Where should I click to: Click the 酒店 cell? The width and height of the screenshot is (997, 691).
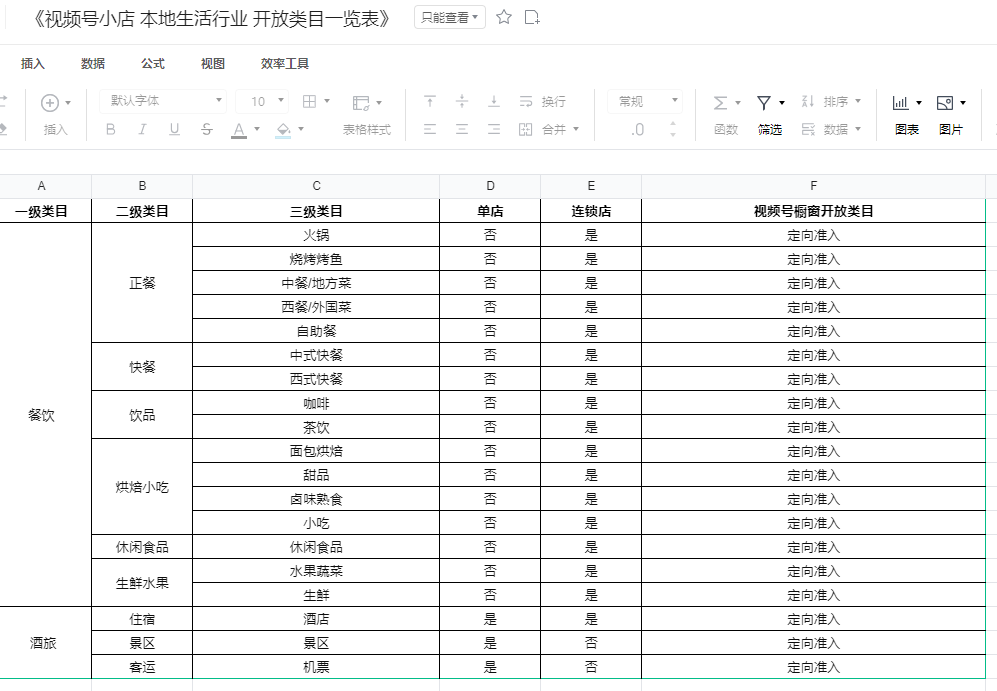pos(316,619)
